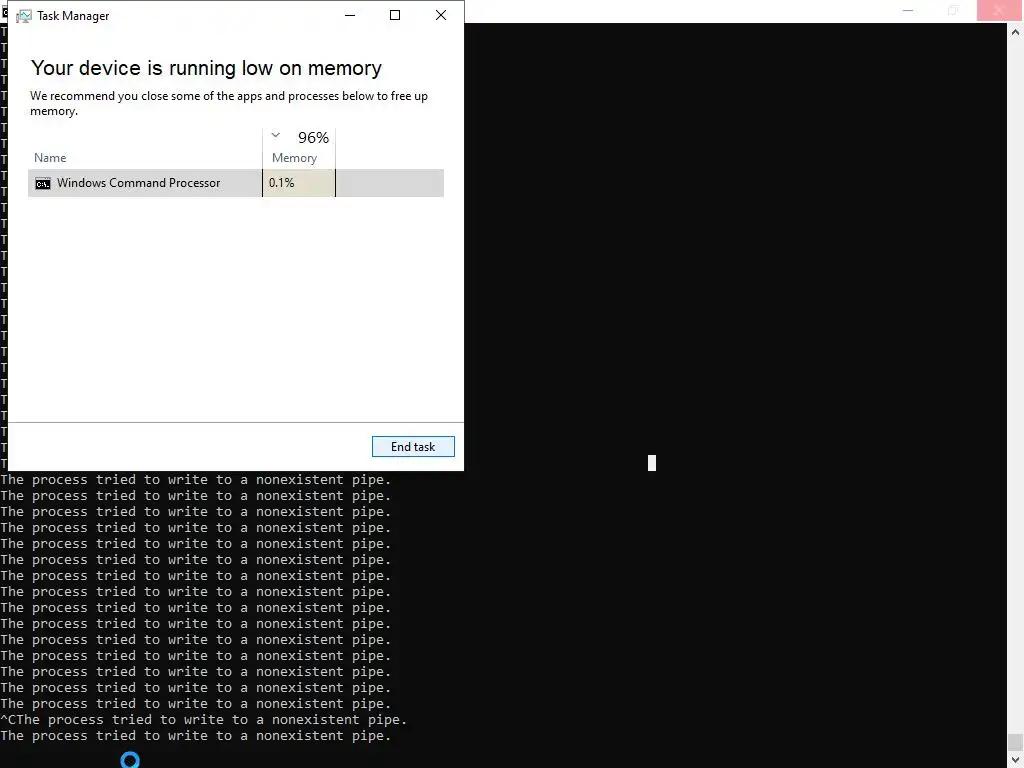Click the Task Manager title bar icon
Viewport: 1024px width, 768px height.
24,16
